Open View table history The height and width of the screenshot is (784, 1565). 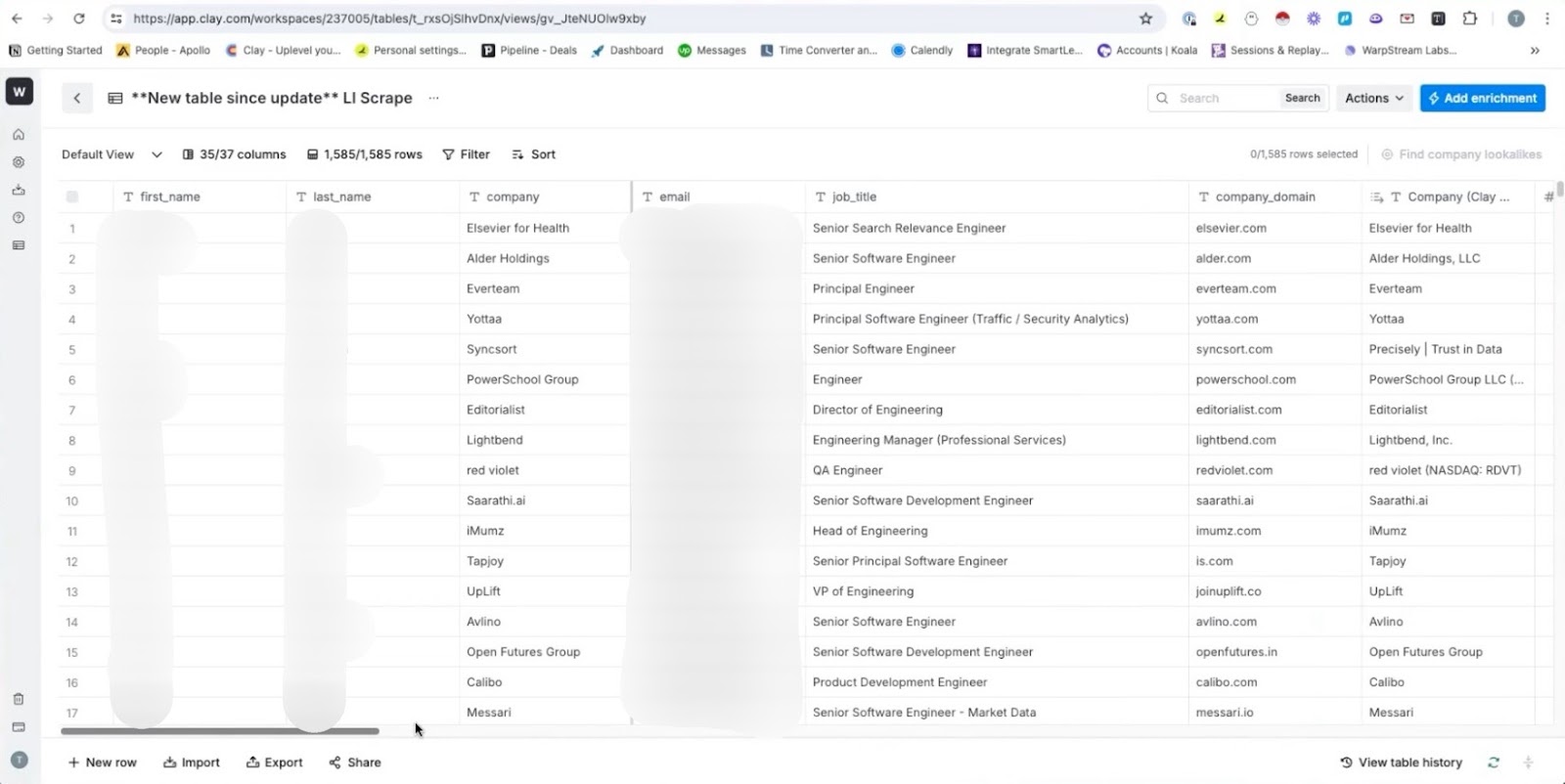[x=1401, y=762]
